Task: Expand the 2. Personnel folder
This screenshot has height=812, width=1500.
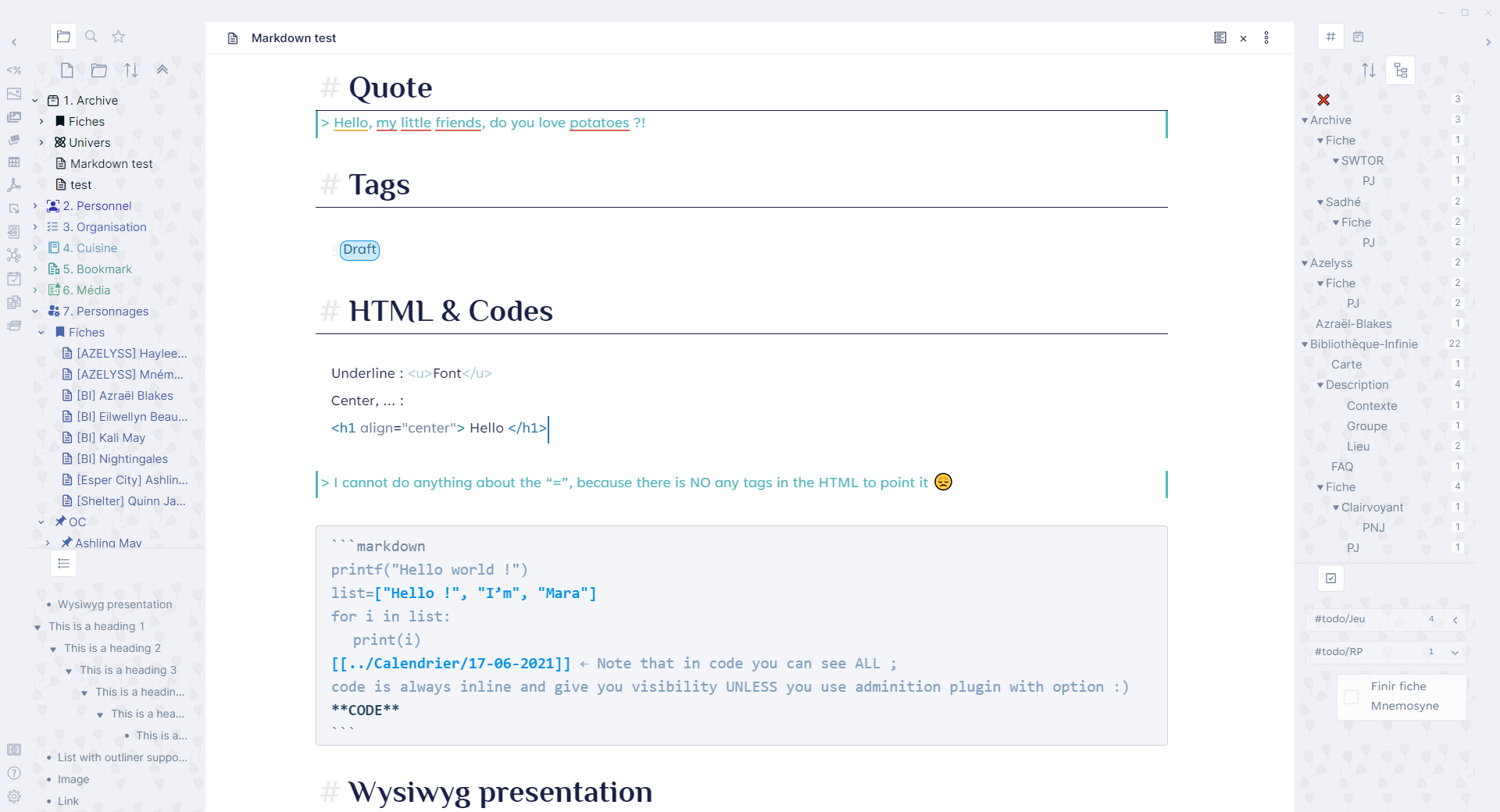Action: pyautogui.click(x=35, y=206)
